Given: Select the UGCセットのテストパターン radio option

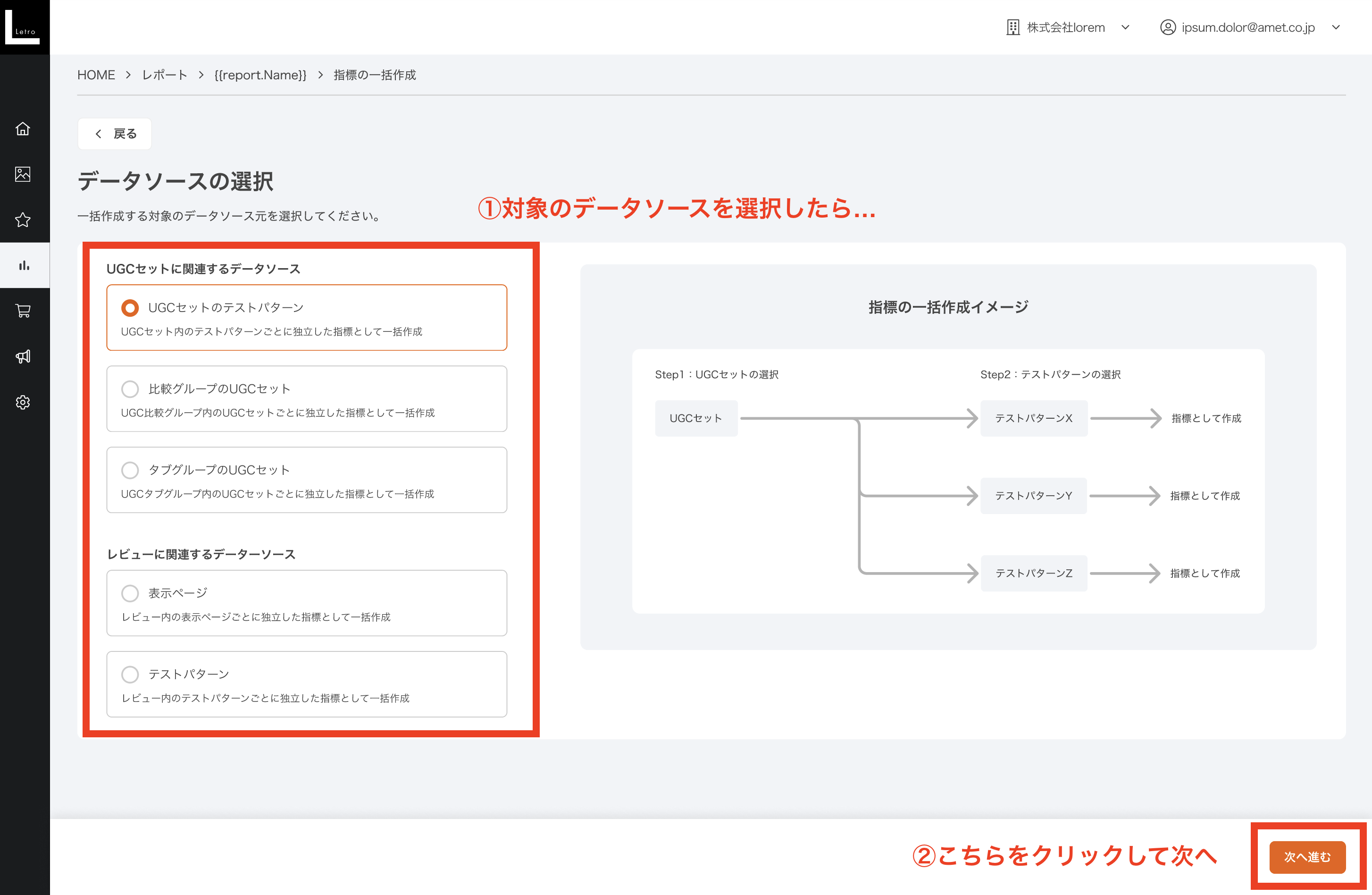Looking at the screenshot, I should coord(130,307).
